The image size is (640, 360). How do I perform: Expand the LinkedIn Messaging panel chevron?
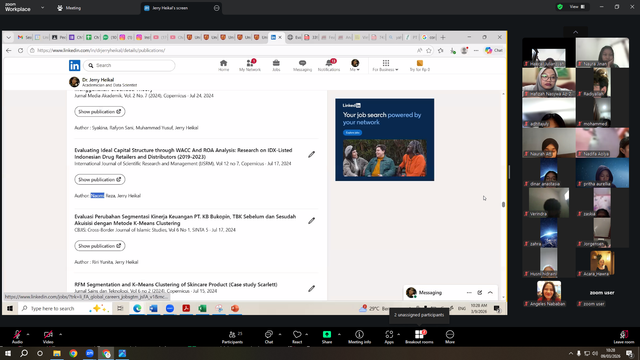(x=490, y=293)
